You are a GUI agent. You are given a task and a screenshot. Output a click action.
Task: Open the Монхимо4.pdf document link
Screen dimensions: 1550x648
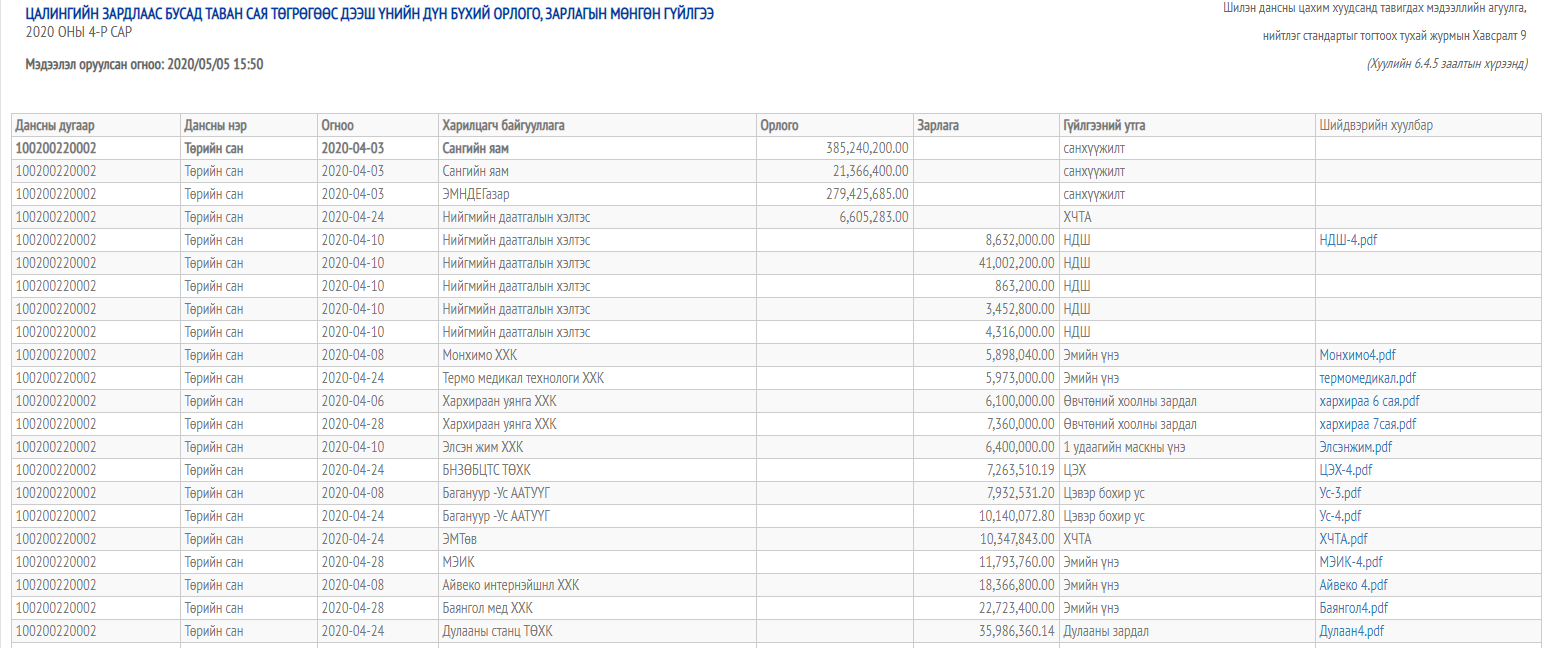tap(1357, 355)
